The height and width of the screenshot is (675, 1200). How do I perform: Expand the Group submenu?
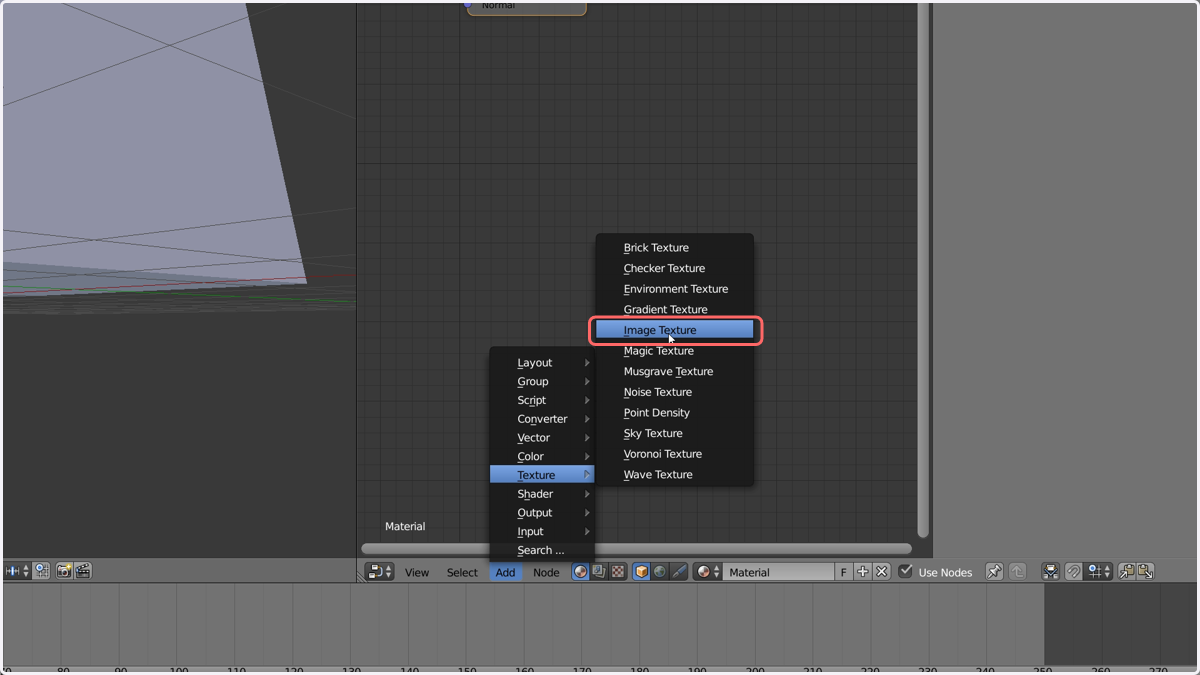tap(542, 382)
